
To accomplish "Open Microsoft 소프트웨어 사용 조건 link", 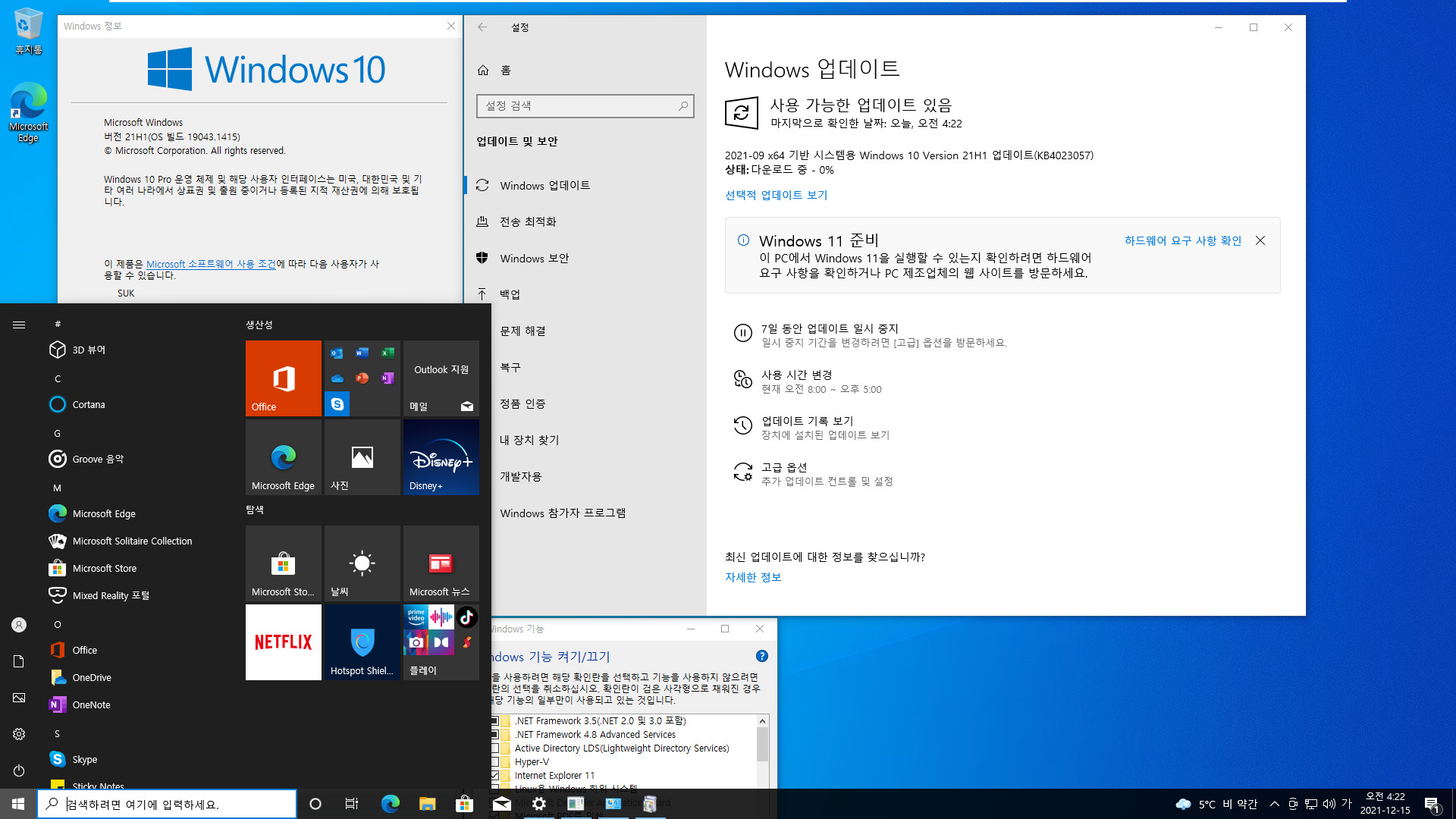I will [x=211, y=264].
